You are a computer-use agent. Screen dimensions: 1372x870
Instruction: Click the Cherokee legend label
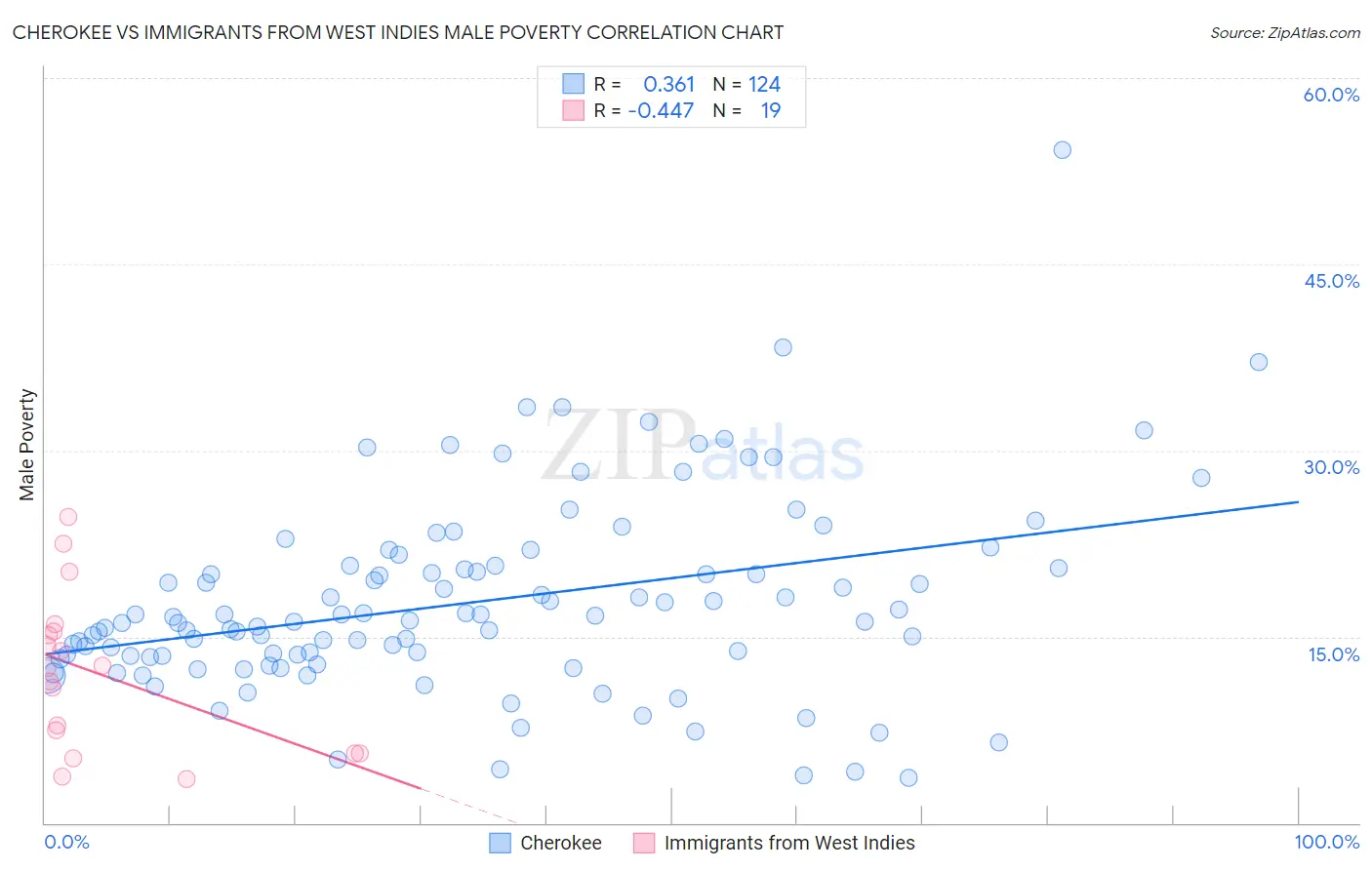point(561,844)
